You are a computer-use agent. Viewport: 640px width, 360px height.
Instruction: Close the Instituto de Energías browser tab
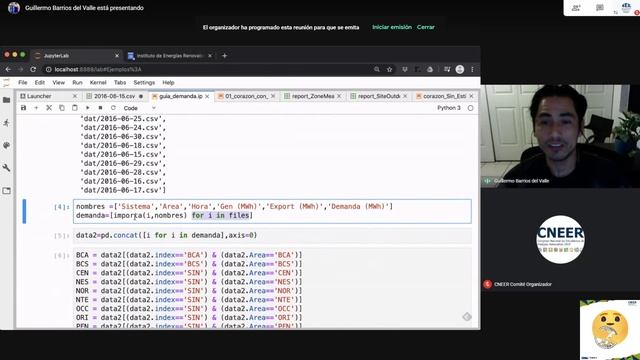(210, 56)
